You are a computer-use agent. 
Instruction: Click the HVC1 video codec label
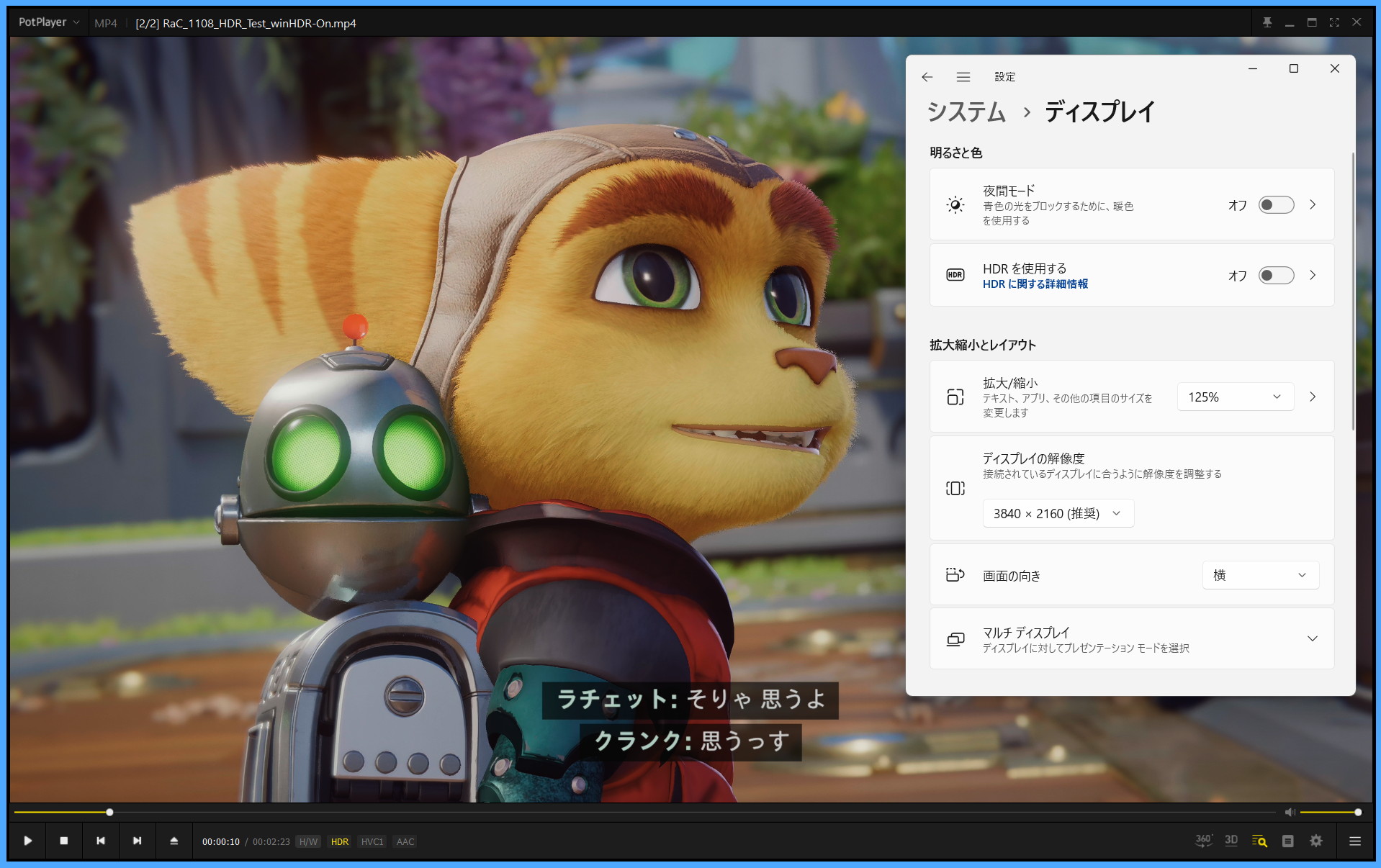pos(372,841)
